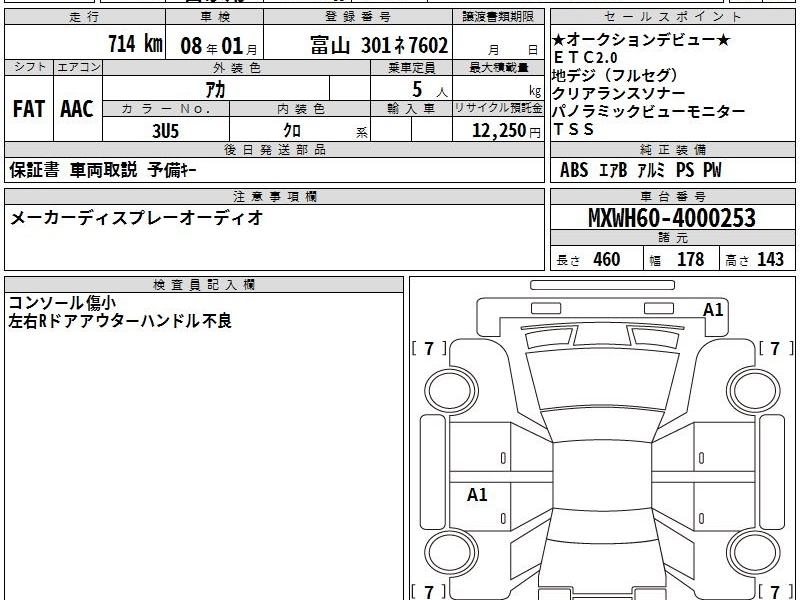Screen dimensions: 800x600
Task: Click クリアランスソナー sales point
Action: [x=618, y=93]
